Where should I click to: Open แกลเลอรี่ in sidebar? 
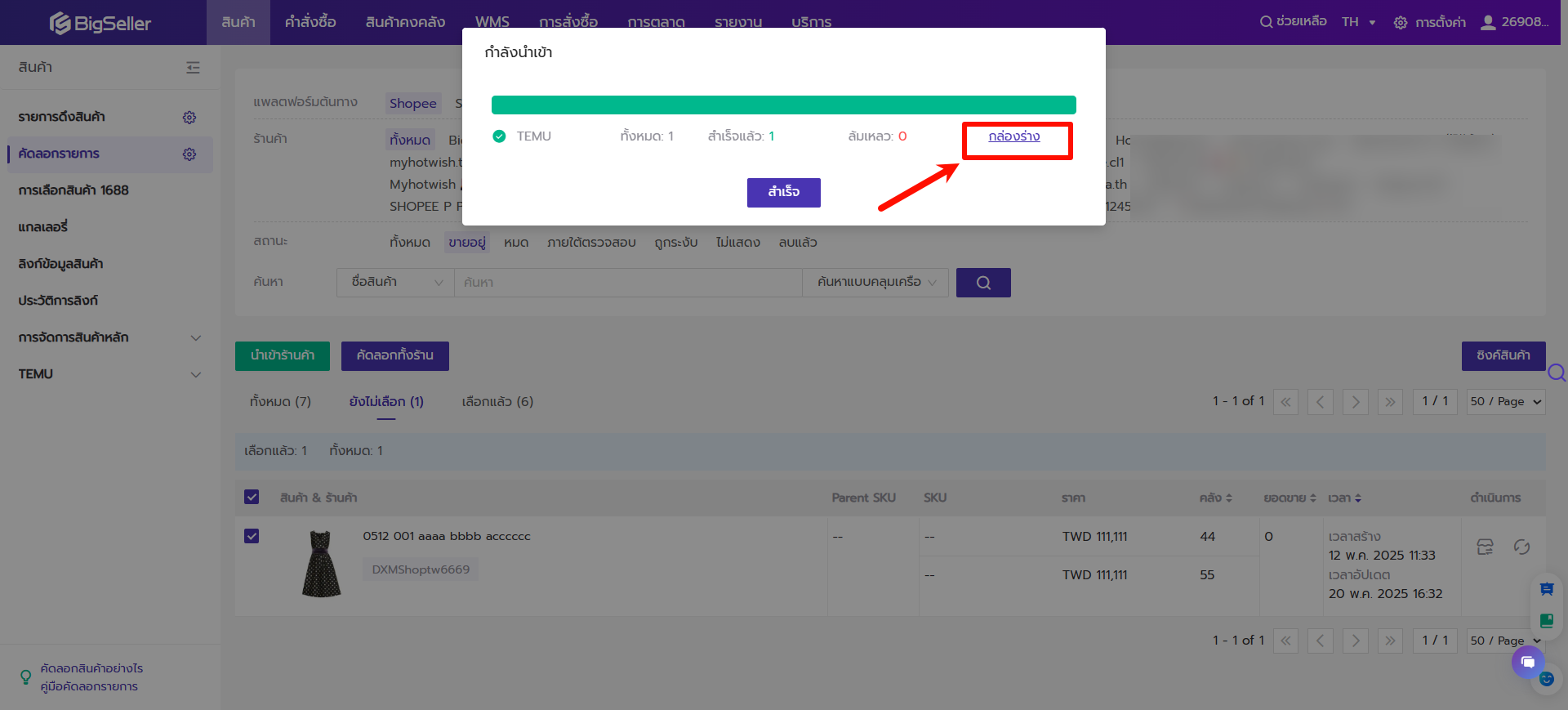click(43, 227)
